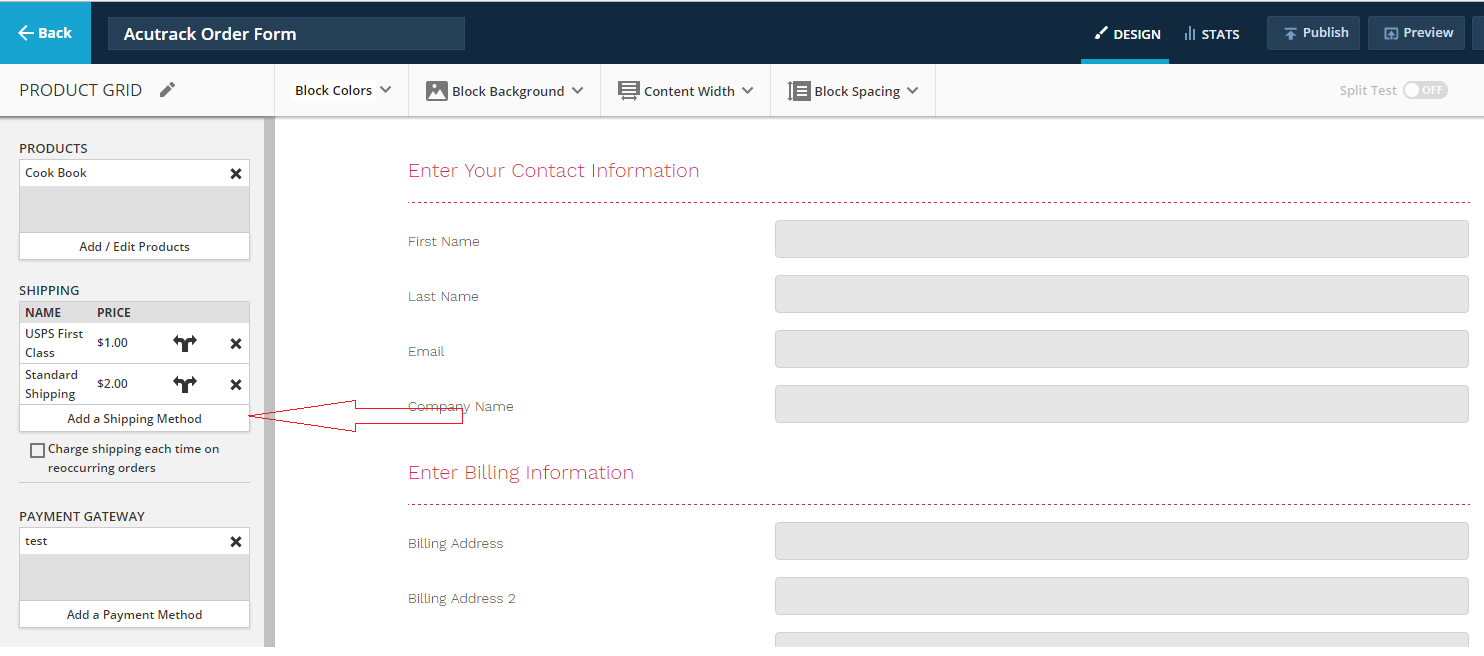Expand the Content Width dropdown

tap(685, 91)
